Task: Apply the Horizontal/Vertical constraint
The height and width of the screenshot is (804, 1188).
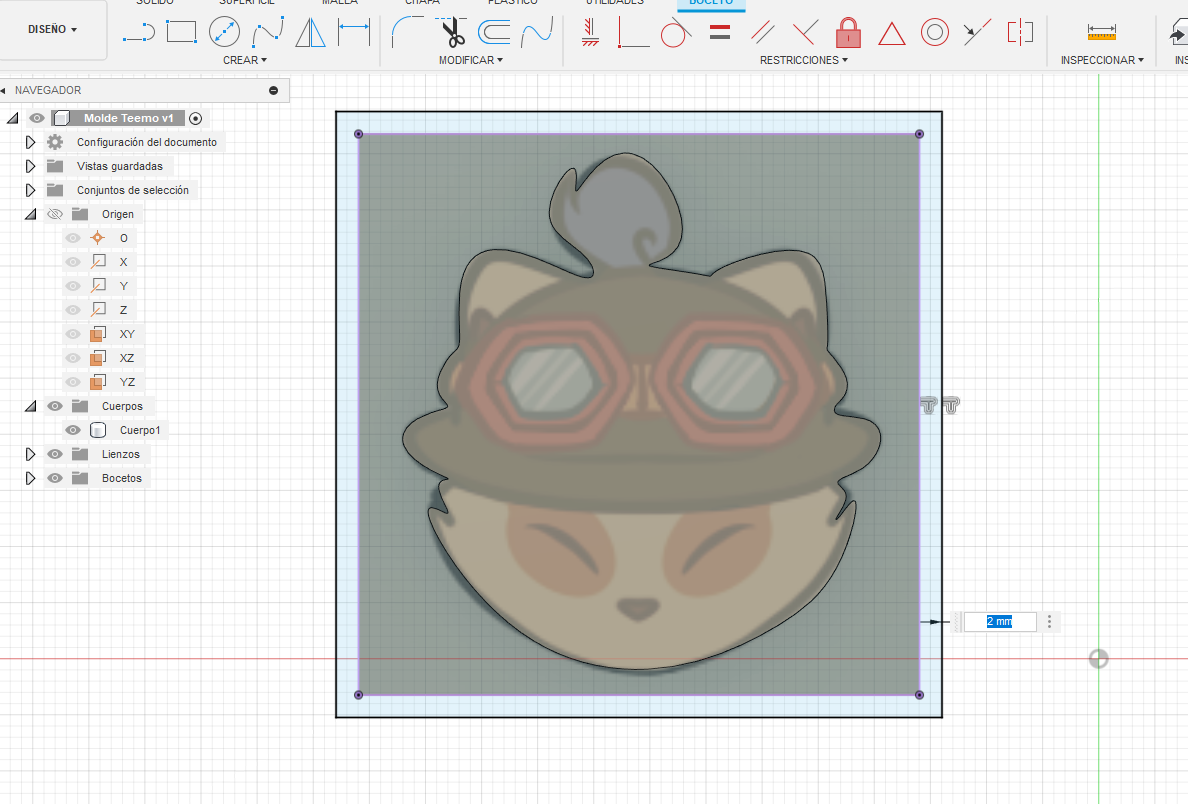Action: 590,33
